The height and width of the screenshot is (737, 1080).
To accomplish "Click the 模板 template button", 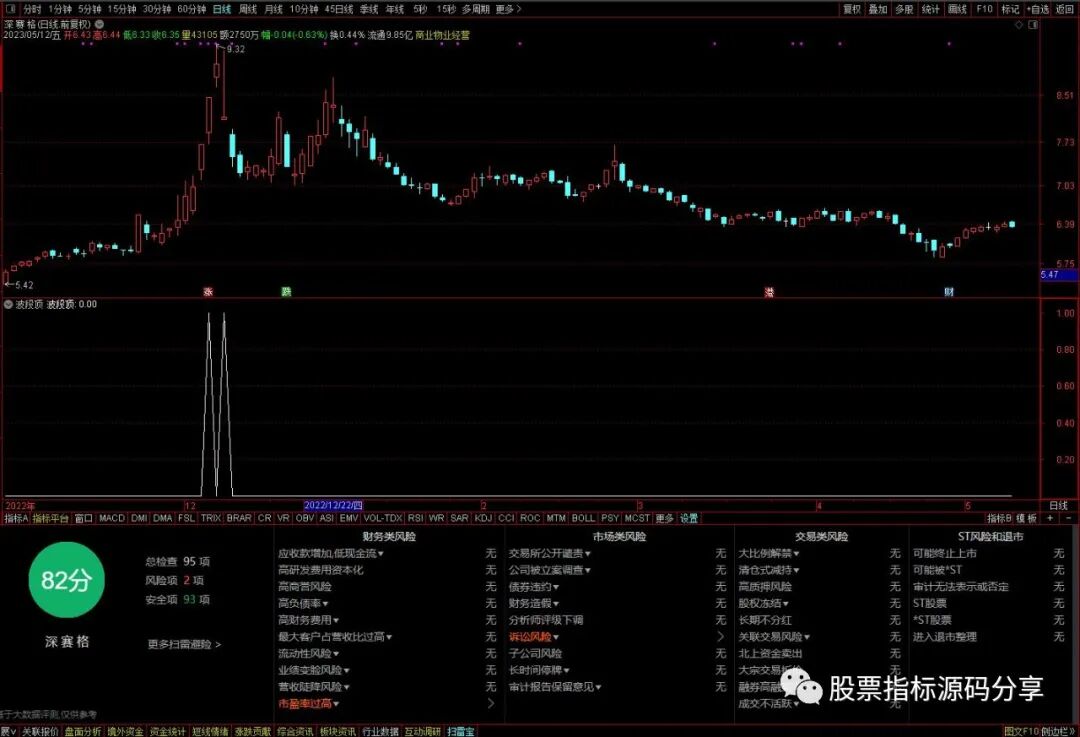I will coord(1026,518).
